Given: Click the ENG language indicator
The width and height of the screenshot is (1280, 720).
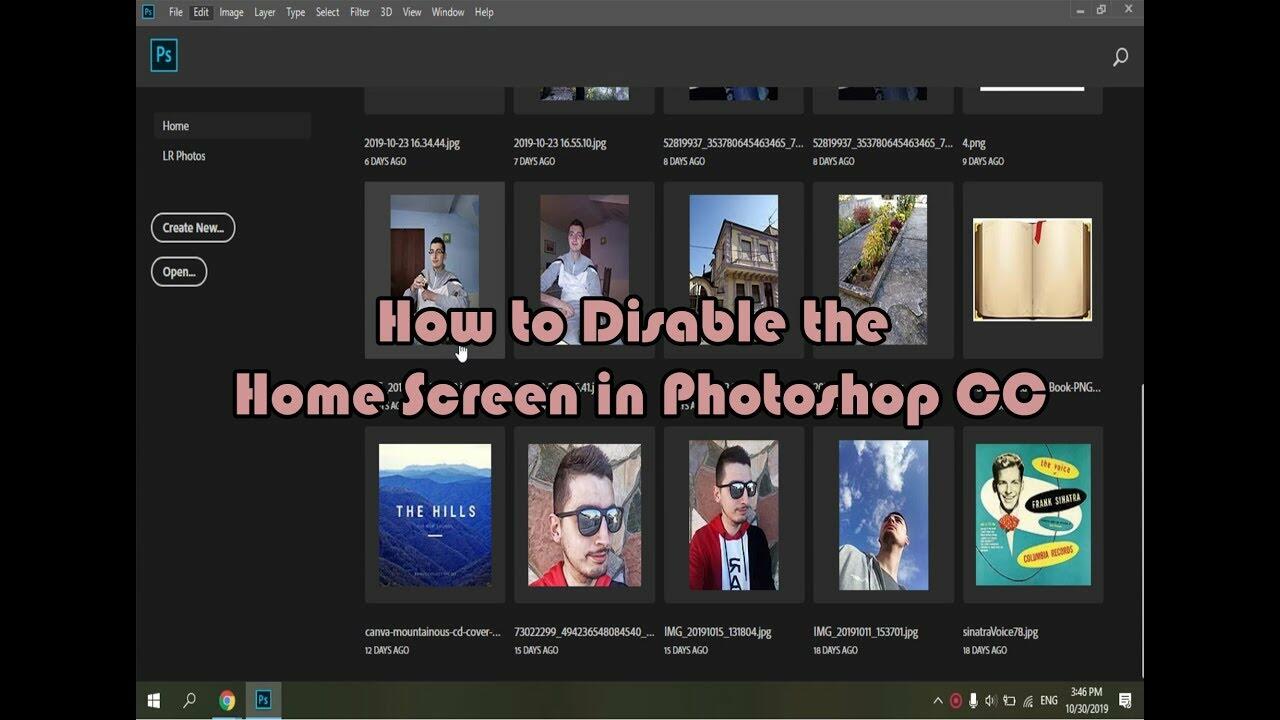Looking at the screenshot, I should pyautogui.click(x=1048, y=701).
